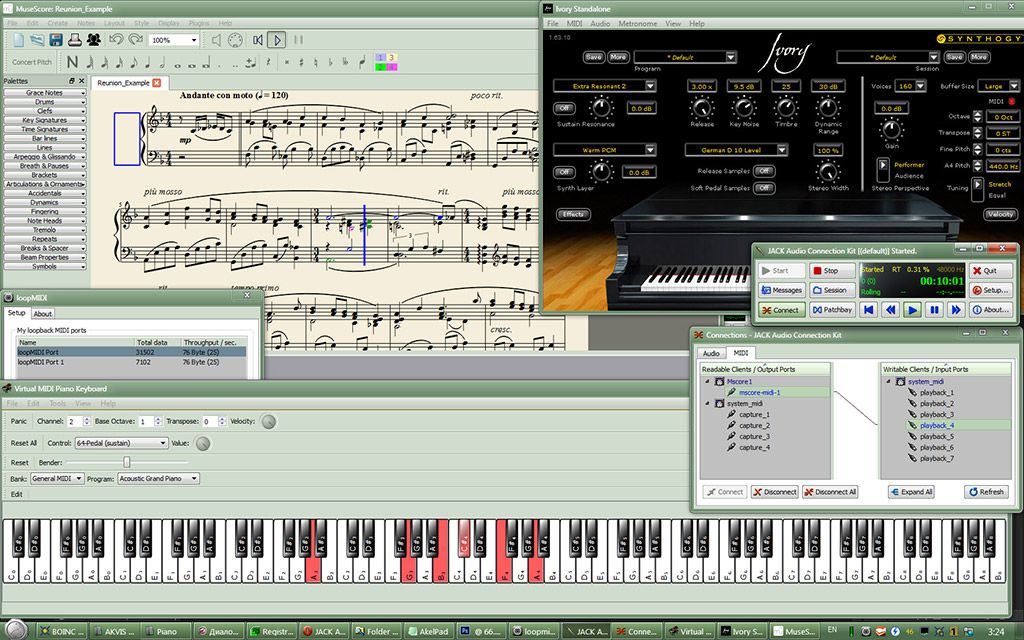Open the Metronome menu in Ivory Standalone
1024x640 pixels.
637,24
